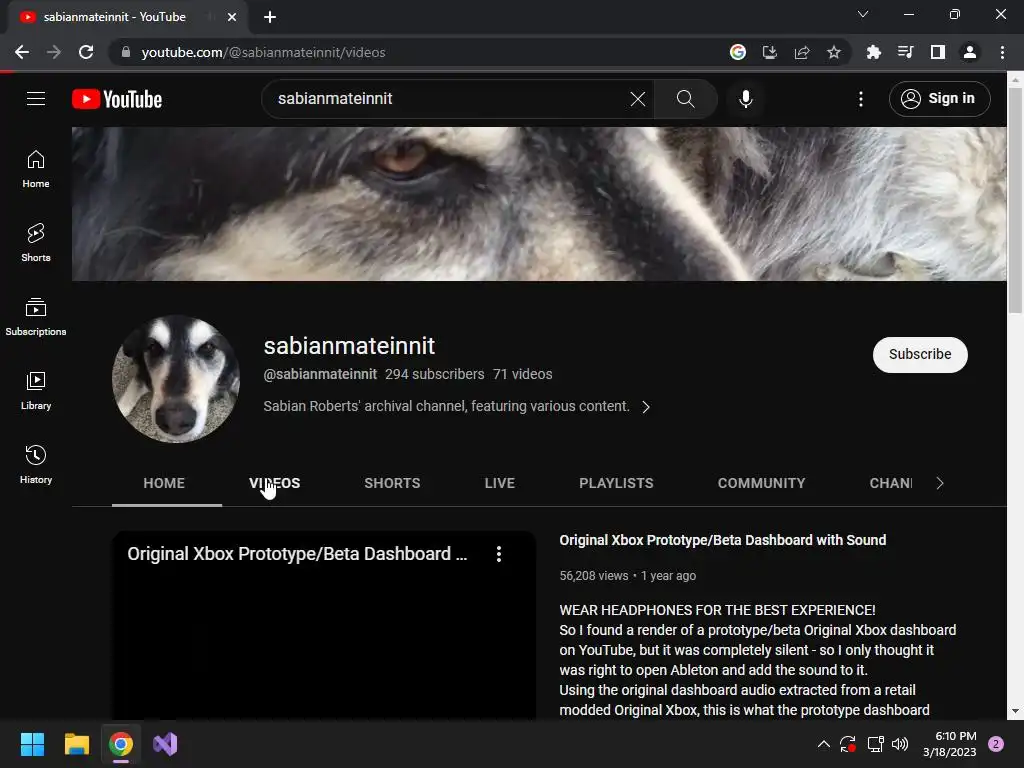Click the browser address bar URL
Viewport: 1024px width, 768px height.
263,52
